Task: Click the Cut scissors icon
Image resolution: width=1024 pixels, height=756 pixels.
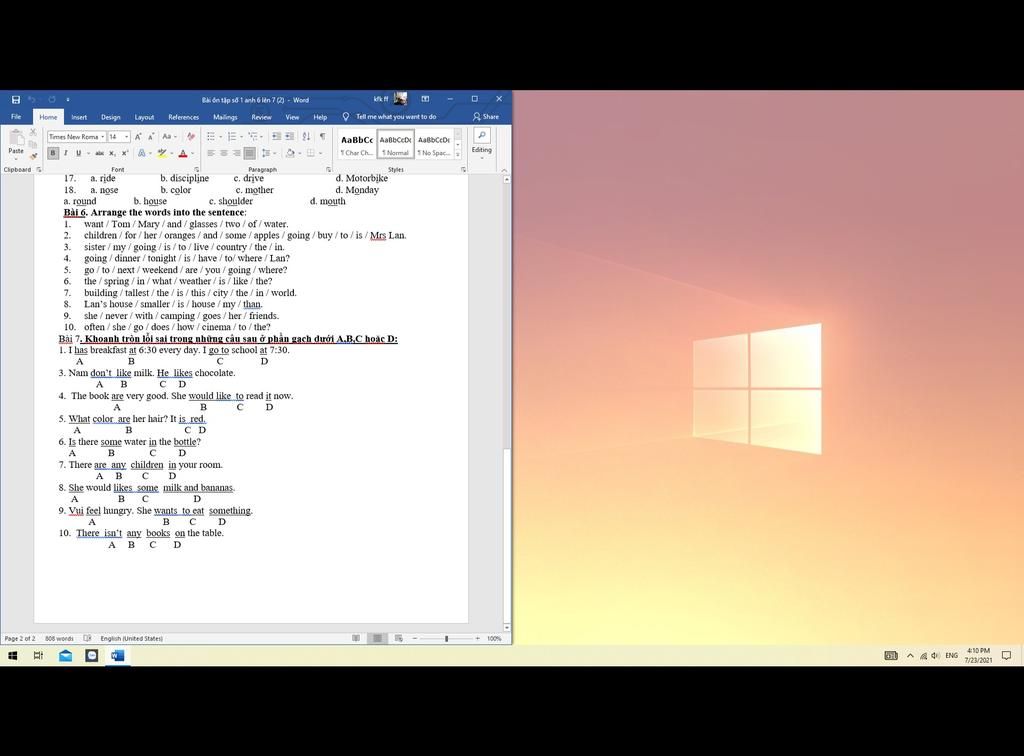Action: pyautogui.click(x=33, y=133)
